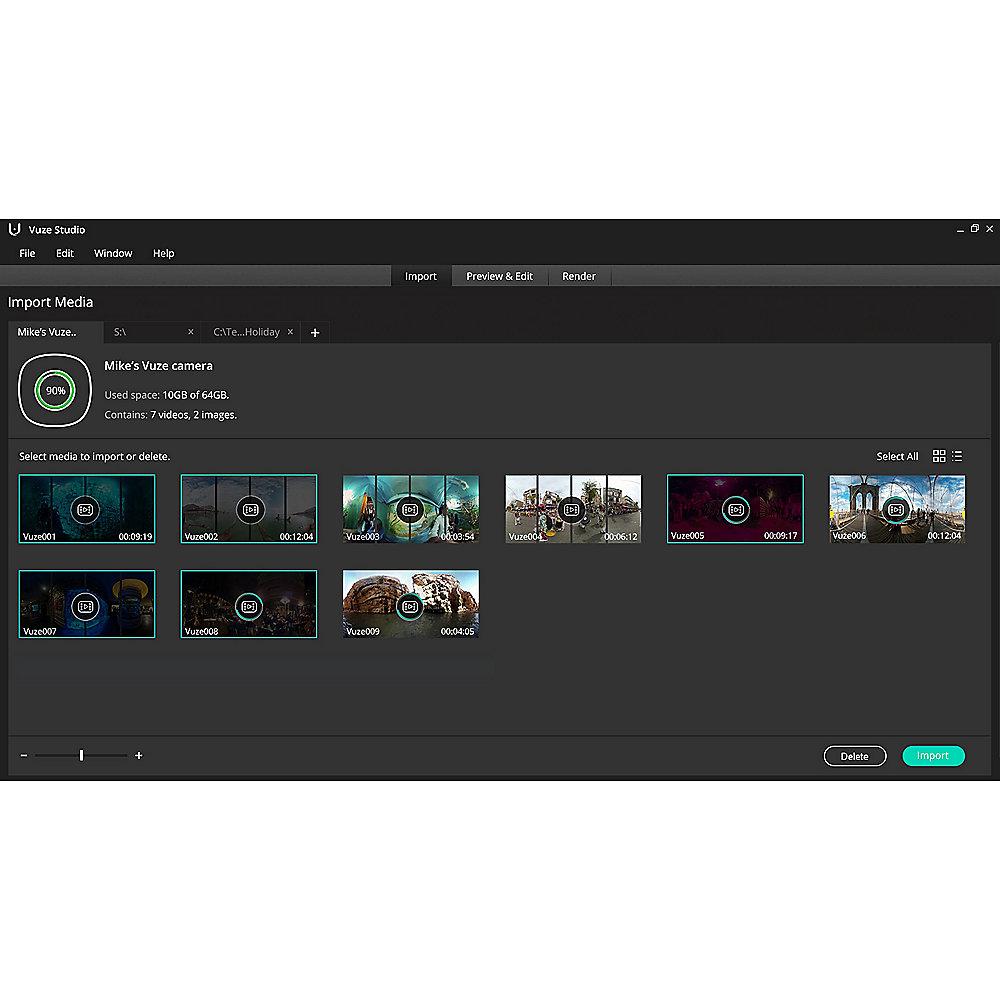Viewport: 1000px width, 1000px height.
Task: Click the video icon on Vuze005
Action: click(x=736, y=510)
